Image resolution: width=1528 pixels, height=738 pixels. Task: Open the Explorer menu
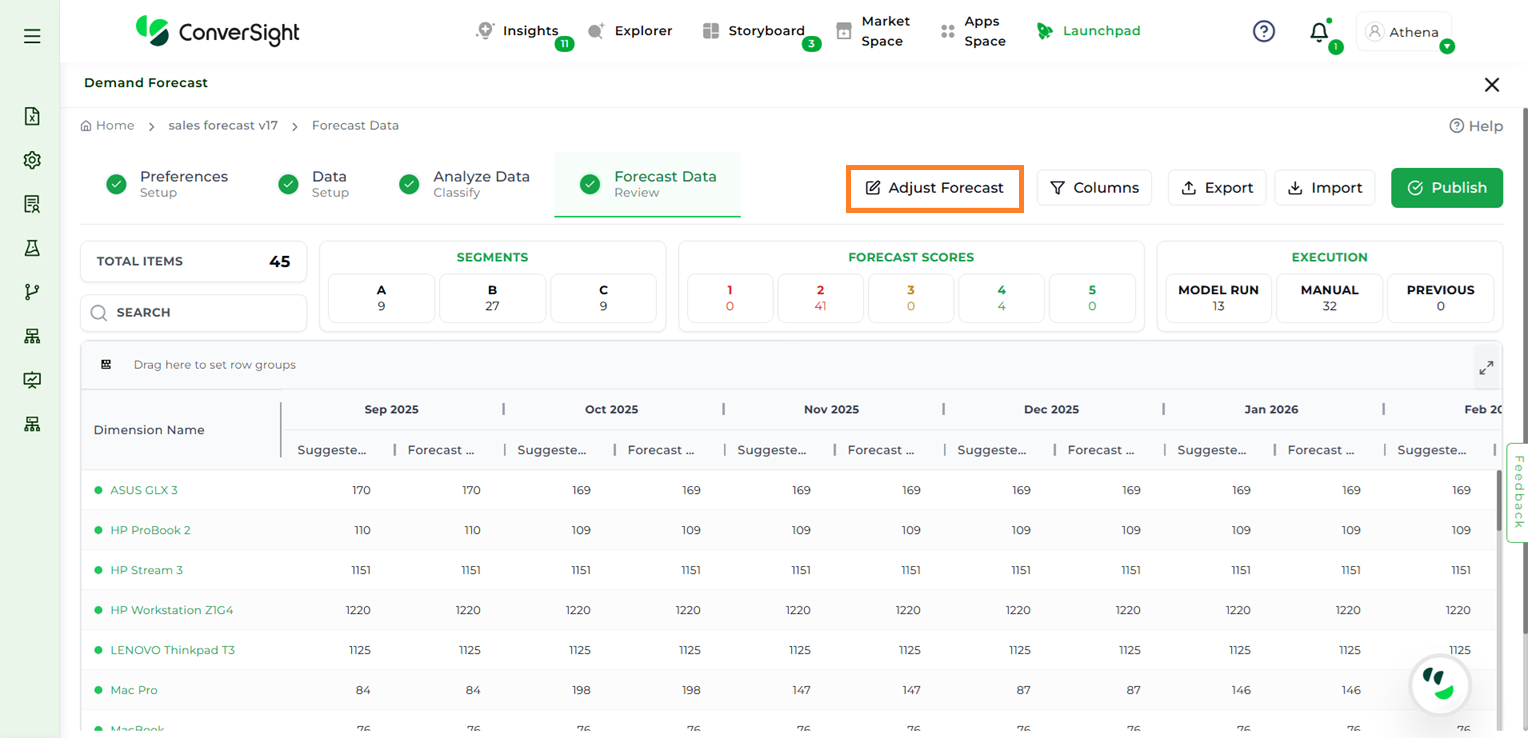coord(630,31)
